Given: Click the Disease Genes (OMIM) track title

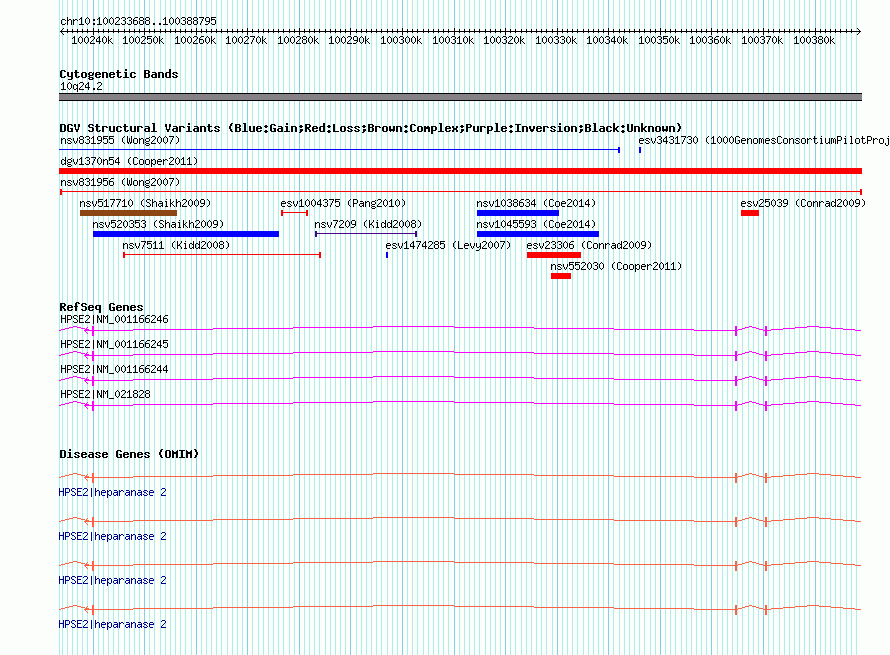Looking at the screenshot, I should pyautogui.click(x=129, y=454).
